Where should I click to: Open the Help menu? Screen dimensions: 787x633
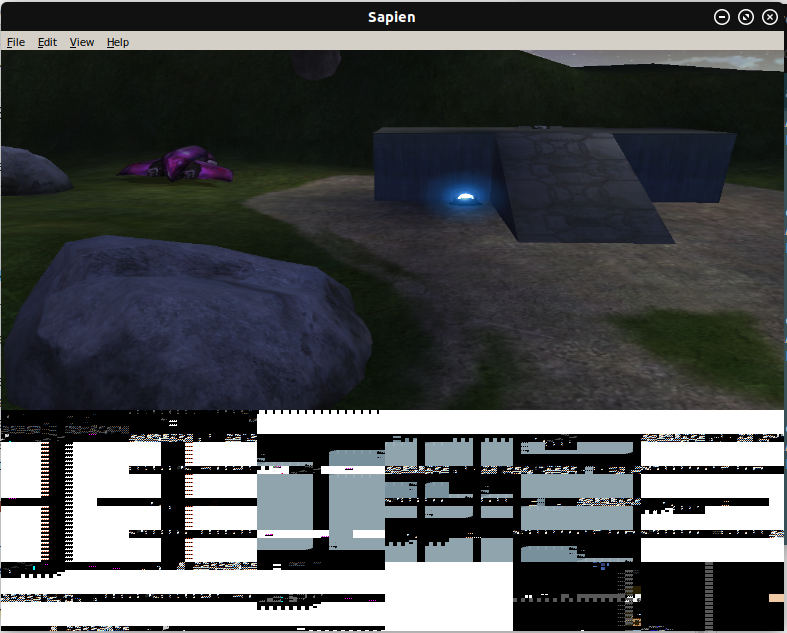(x=118, y=42)
